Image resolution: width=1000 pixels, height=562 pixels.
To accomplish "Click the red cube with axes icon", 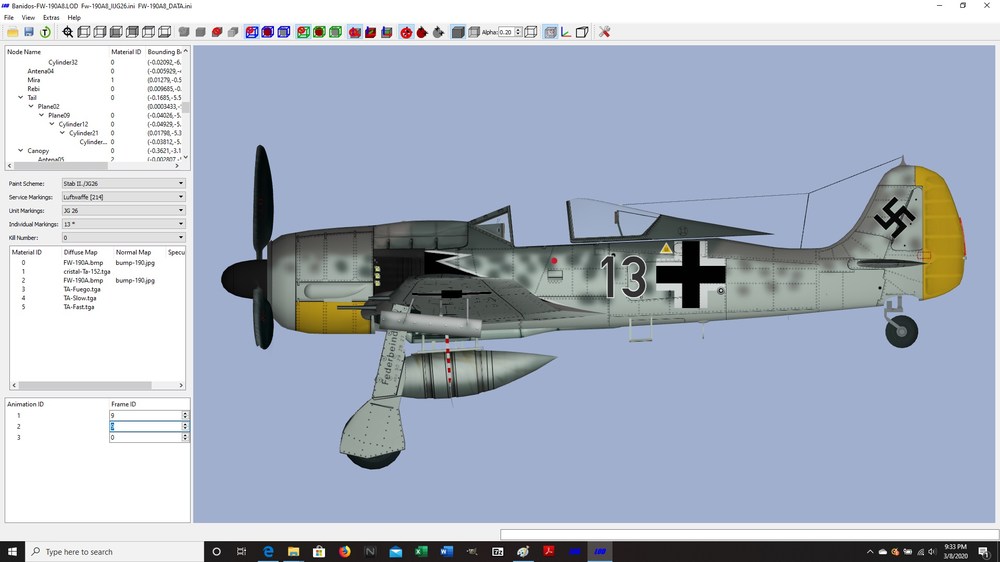I will tap(371, 32).
